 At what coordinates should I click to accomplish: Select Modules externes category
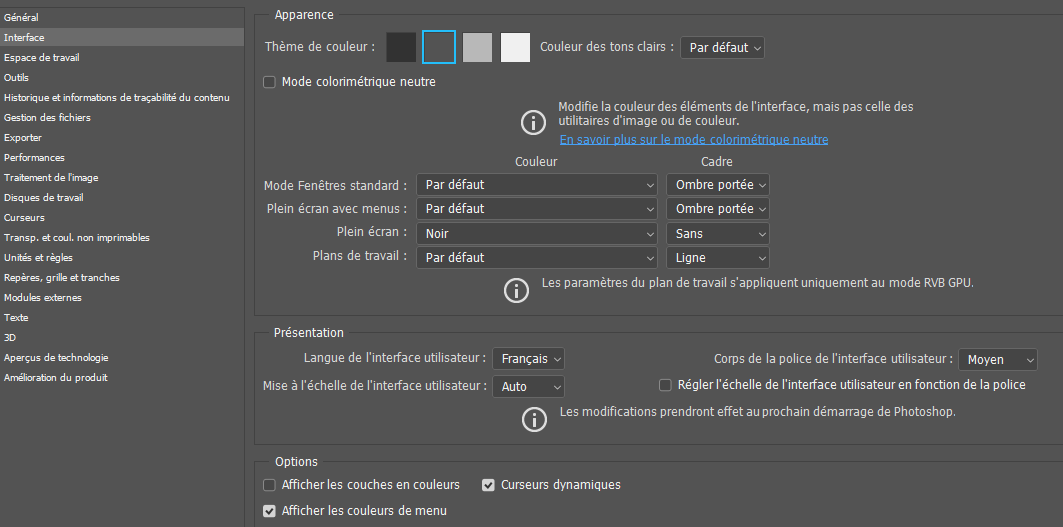coord(122,298)
